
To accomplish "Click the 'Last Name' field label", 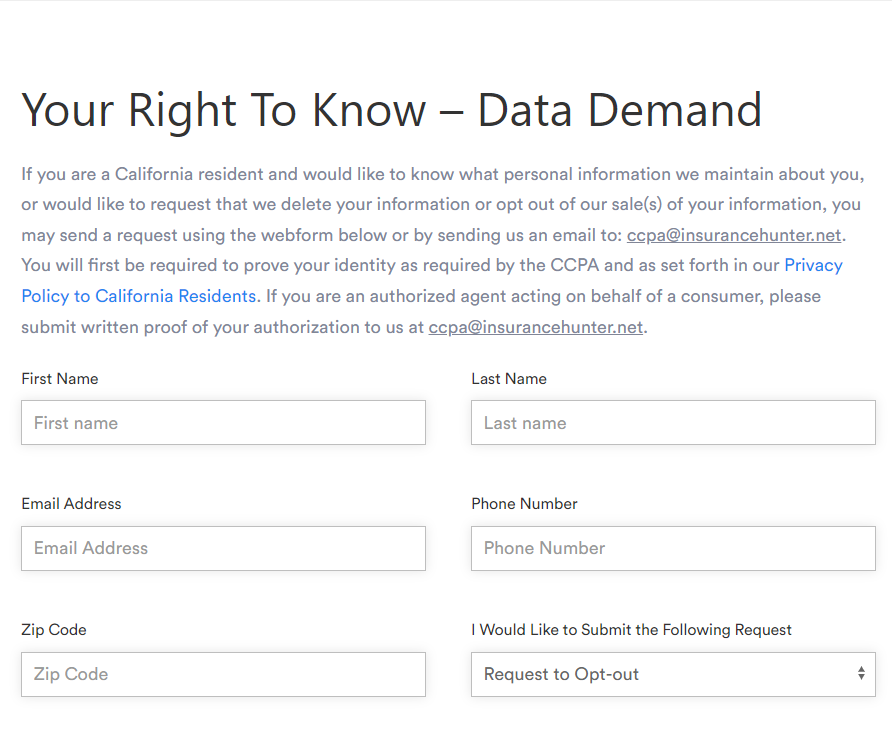I will tap(509, 379).
